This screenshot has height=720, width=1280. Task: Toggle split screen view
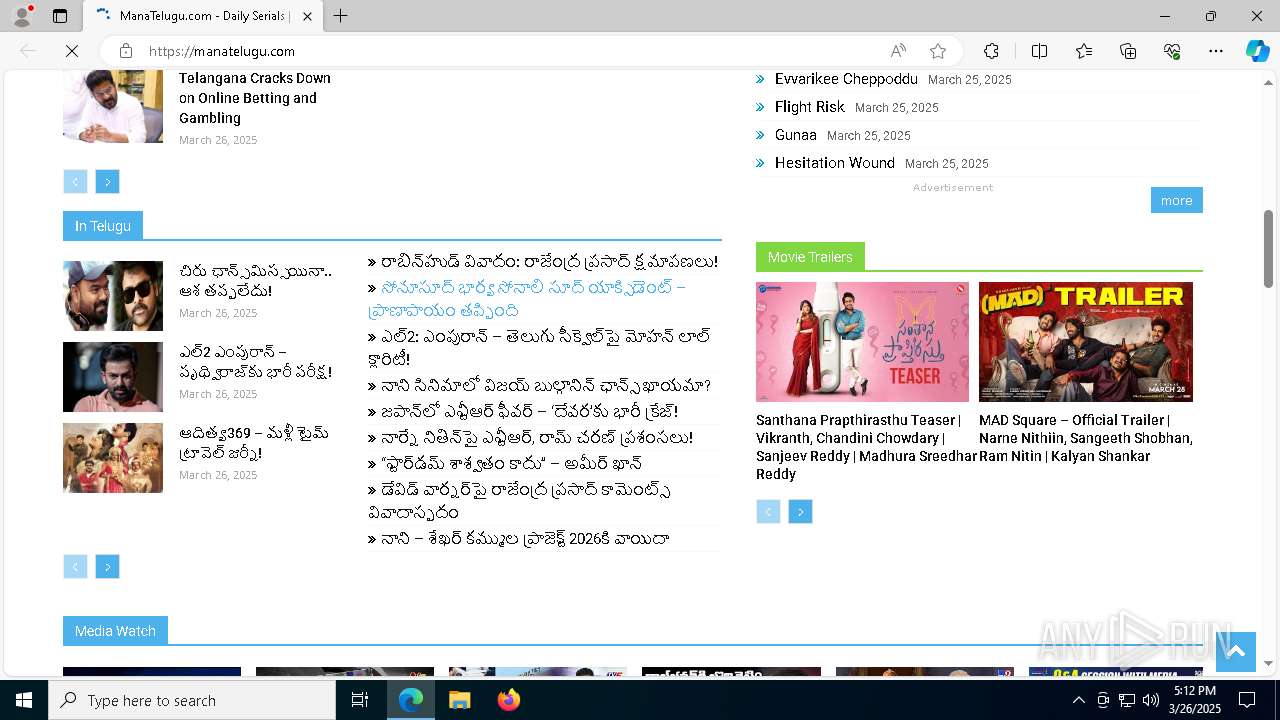click(x=1039, y=51)
